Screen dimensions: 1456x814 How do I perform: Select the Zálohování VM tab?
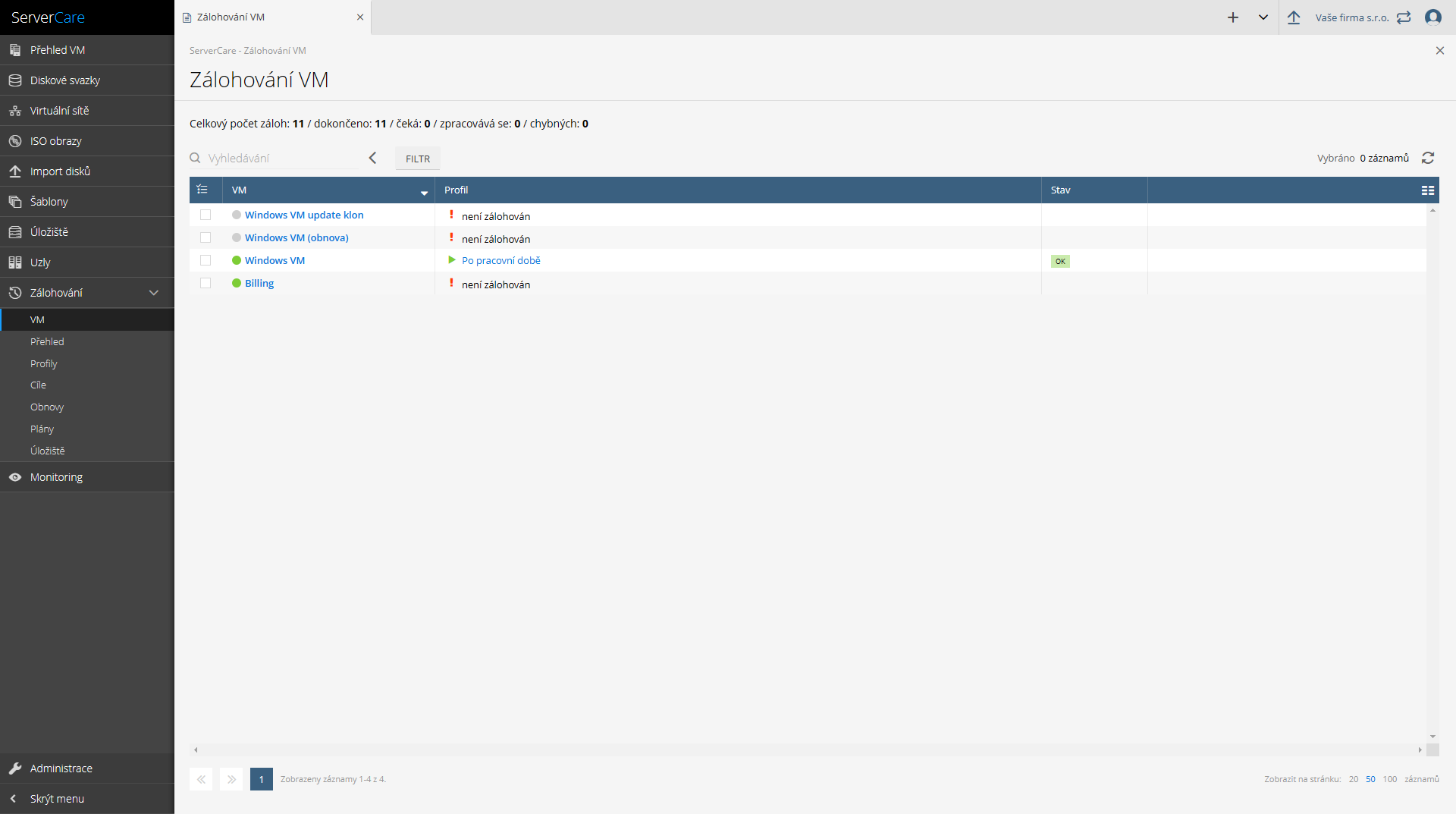[x=273, y=17]
